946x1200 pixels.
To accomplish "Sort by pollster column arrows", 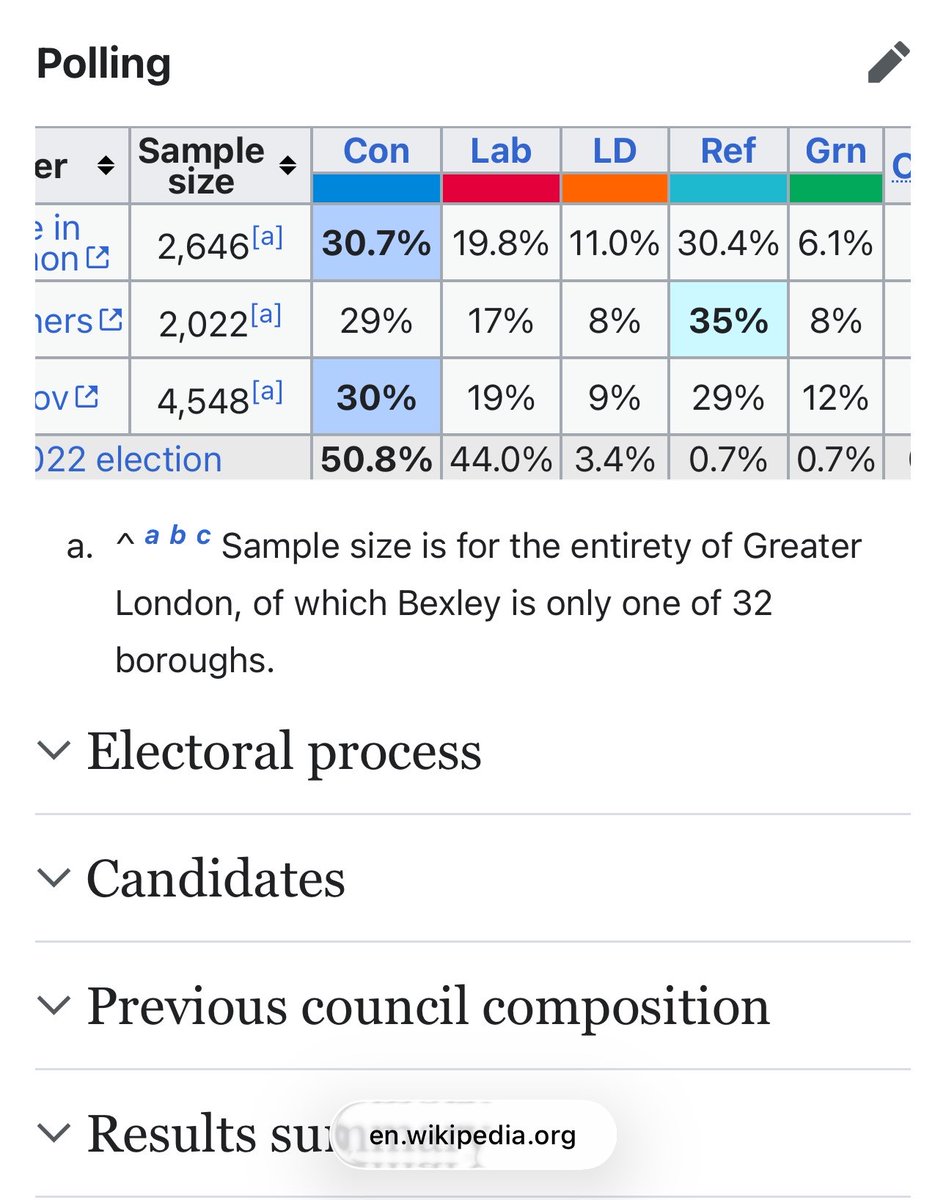I will 105,167.
